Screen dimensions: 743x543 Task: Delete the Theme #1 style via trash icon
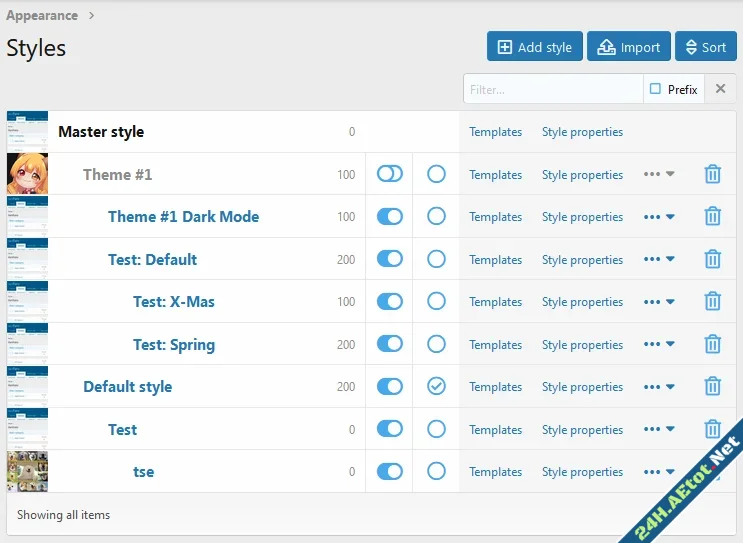click(x=712, y=174)
